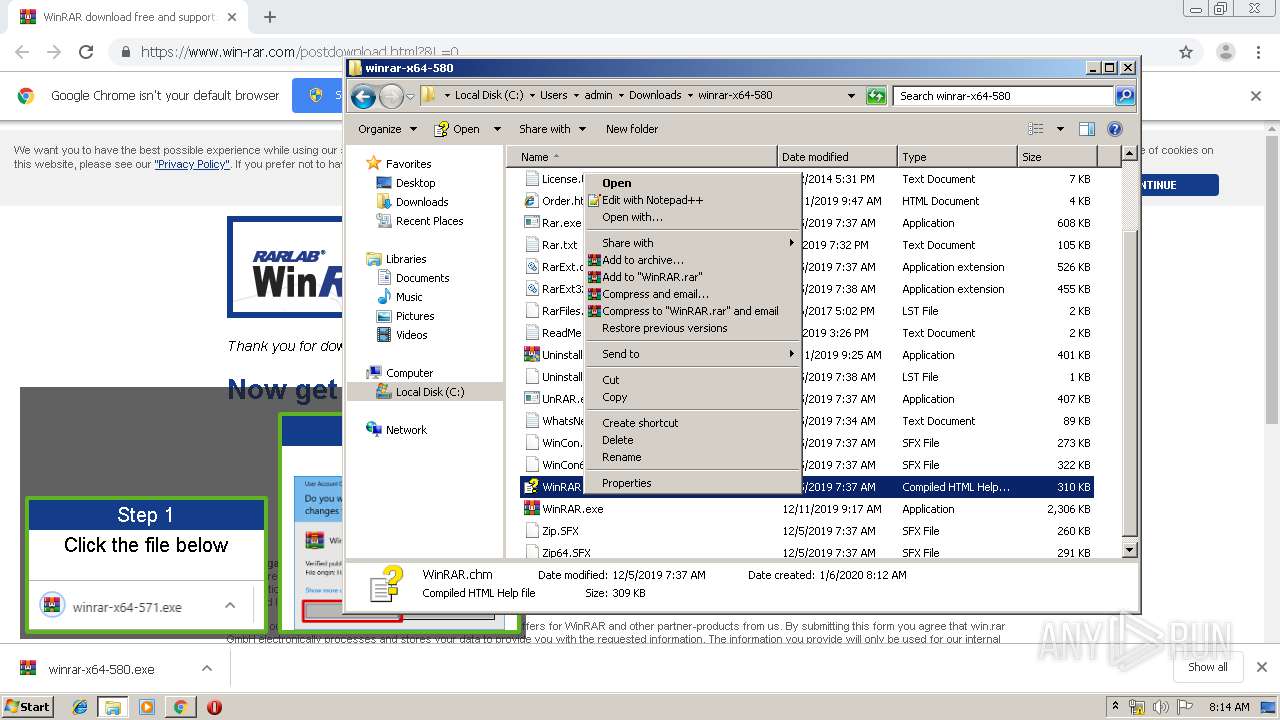Open the Organize dropdown menu

(x=387, y=129)
